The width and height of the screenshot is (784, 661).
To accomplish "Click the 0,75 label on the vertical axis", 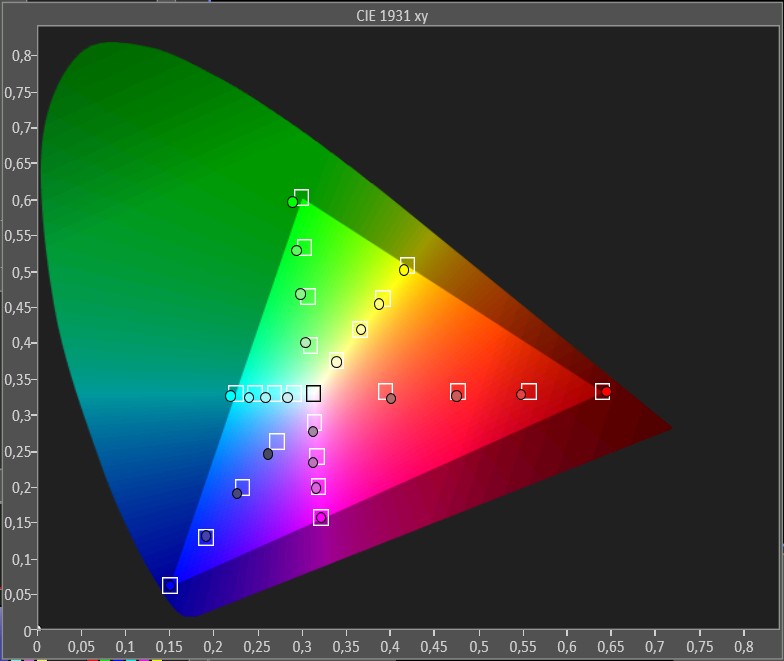I will (x=17, y=93).
